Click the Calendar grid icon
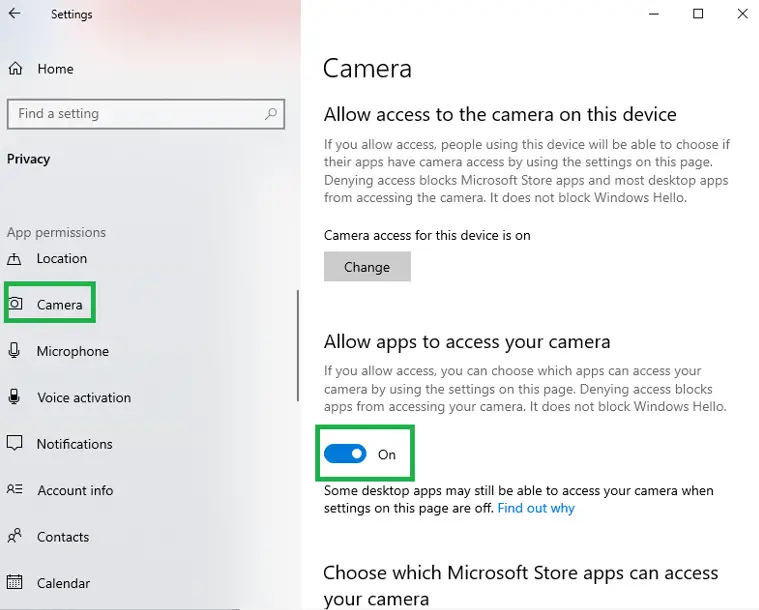The image size is (759, 610). pos(15,581)
